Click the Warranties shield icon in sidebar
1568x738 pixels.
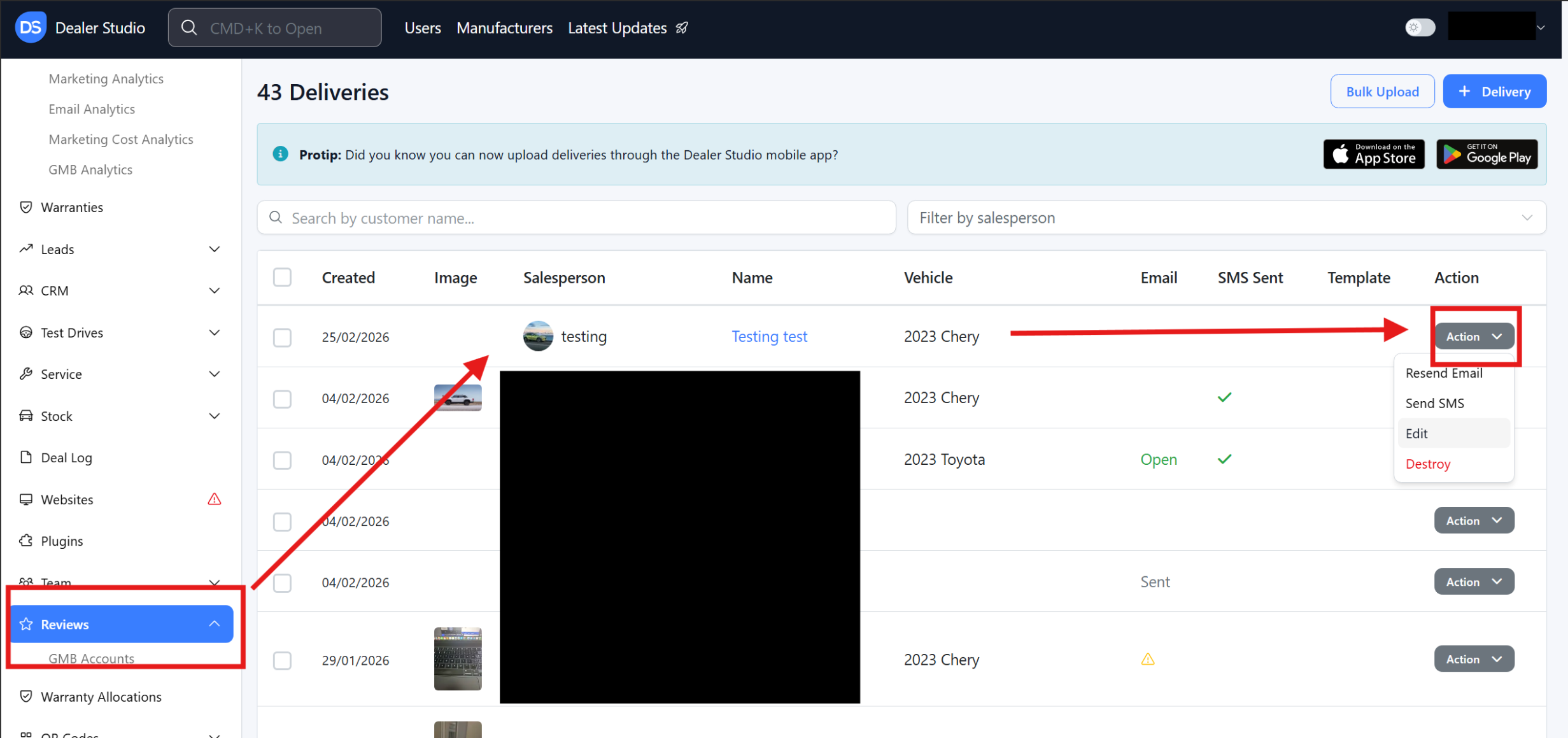tap(26, 207)
